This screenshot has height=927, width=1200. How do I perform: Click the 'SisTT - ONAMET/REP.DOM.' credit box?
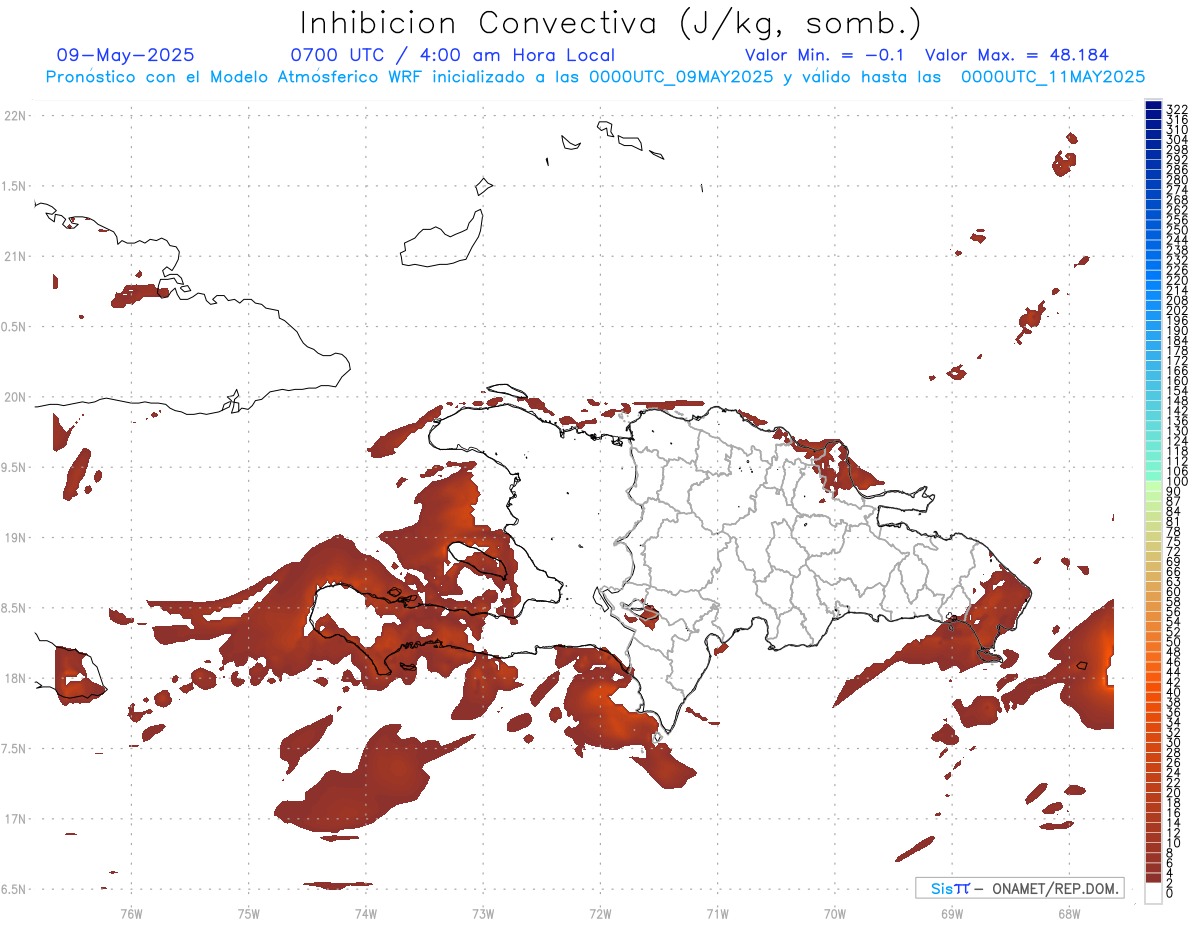click(x=1020, y=888)
